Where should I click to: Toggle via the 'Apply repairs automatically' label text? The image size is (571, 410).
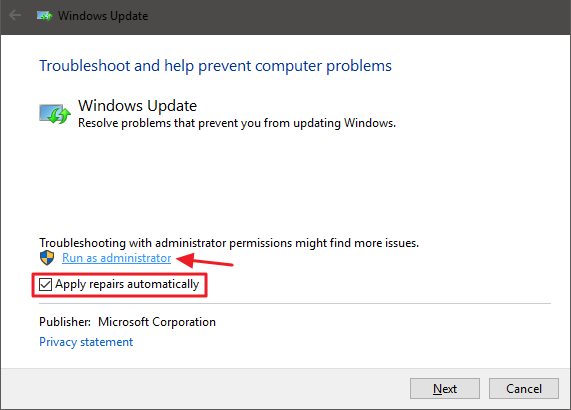click(127, 284)
